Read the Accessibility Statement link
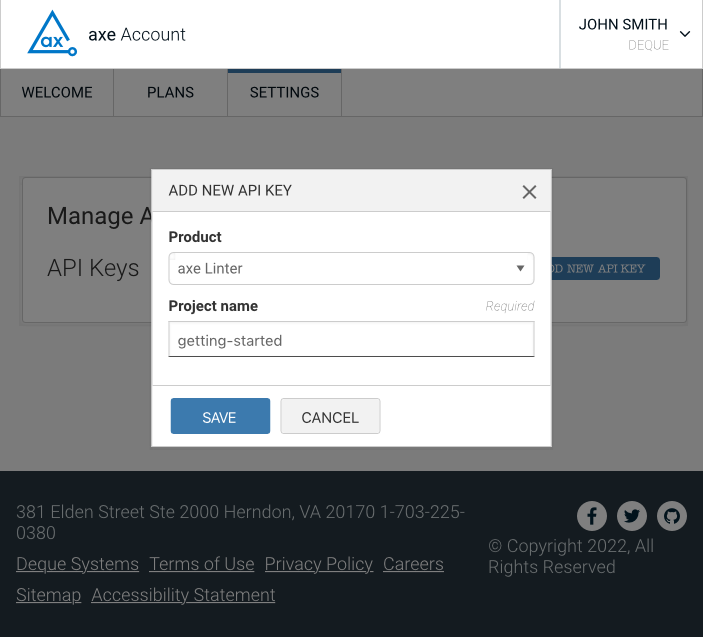This screenshot has width=703, height=637. pos(183,595)
